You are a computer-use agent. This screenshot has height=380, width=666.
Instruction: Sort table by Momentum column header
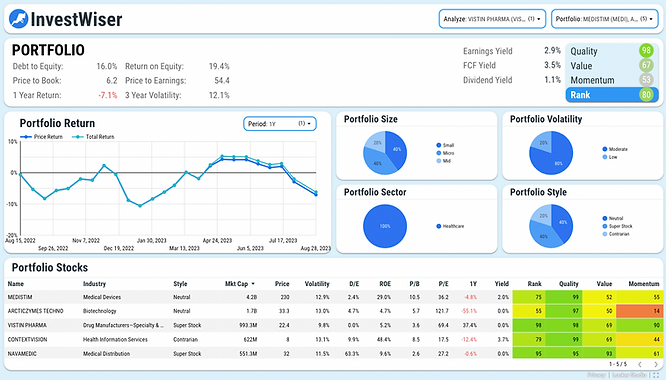click(643, 284)
